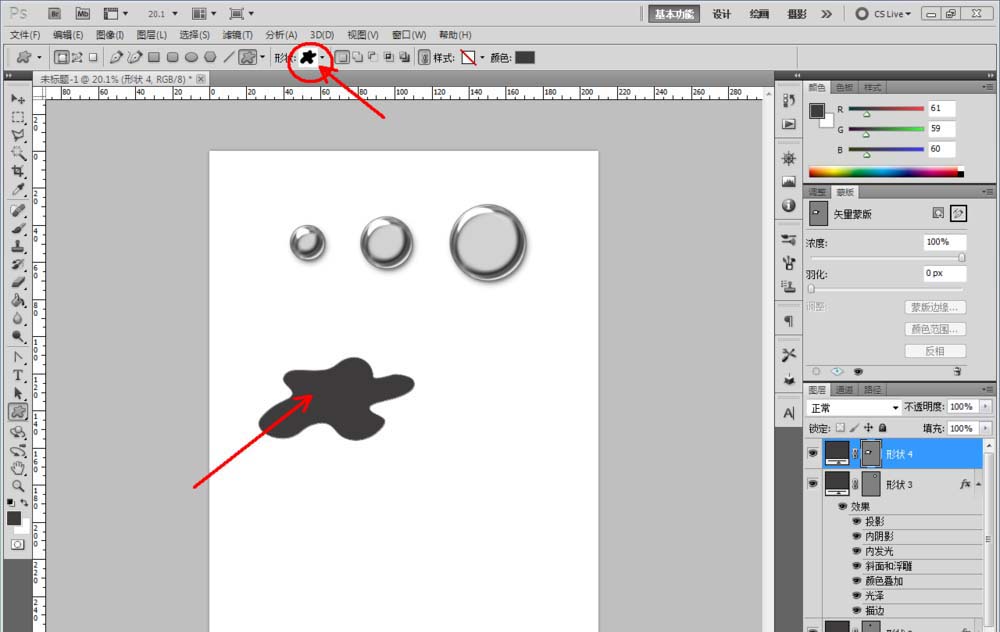This screenshot has width=1000, height=632.
Task: Open the 不透明度 opacity slider arrow
Action: click(985, 406)
